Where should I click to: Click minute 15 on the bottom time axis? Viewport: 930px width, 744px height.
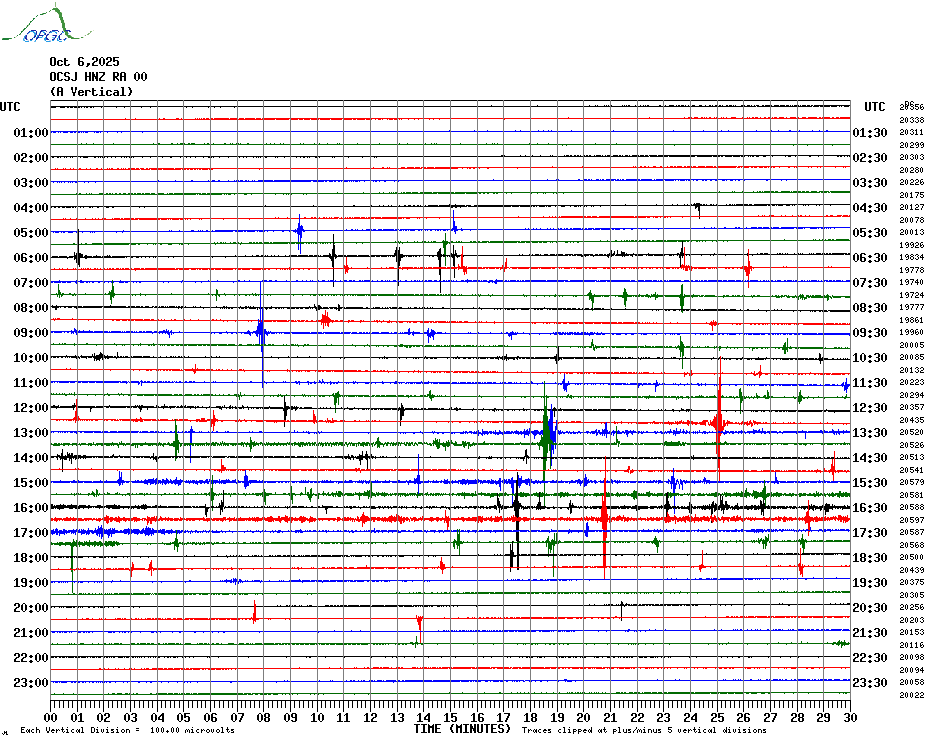[x=450, y=717]
